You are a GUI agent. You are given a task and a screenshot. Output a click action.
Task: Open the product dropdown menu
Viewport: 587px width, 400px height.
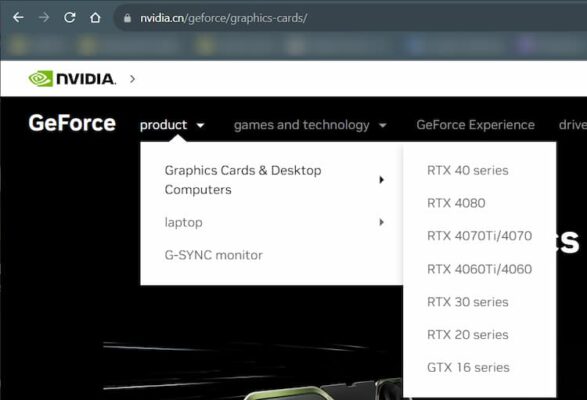[172, 125]
